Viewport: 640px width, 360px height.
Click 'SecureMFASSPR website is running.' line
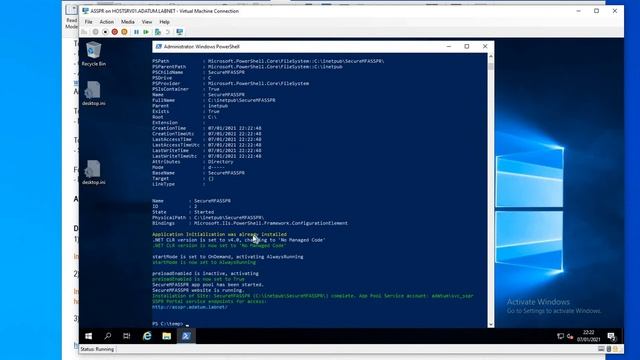tap(198, 290)
